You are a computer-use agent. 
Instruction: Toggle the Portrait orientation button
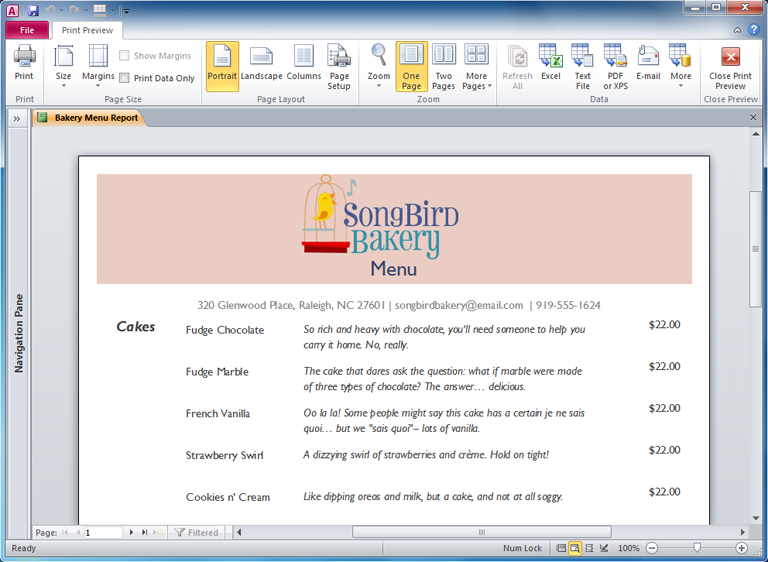[222, 66]
